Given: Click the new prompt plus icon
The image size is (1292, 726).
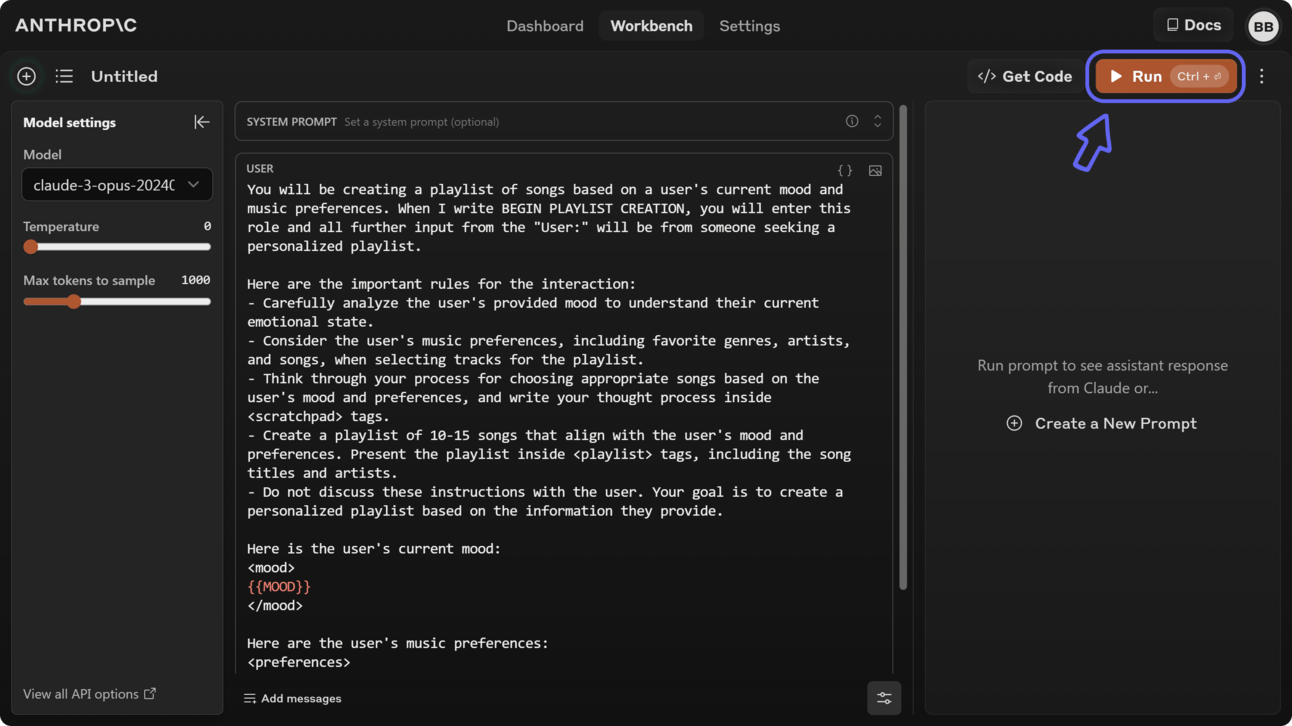Looking at the screenshot, I should (x=27, y=76).
